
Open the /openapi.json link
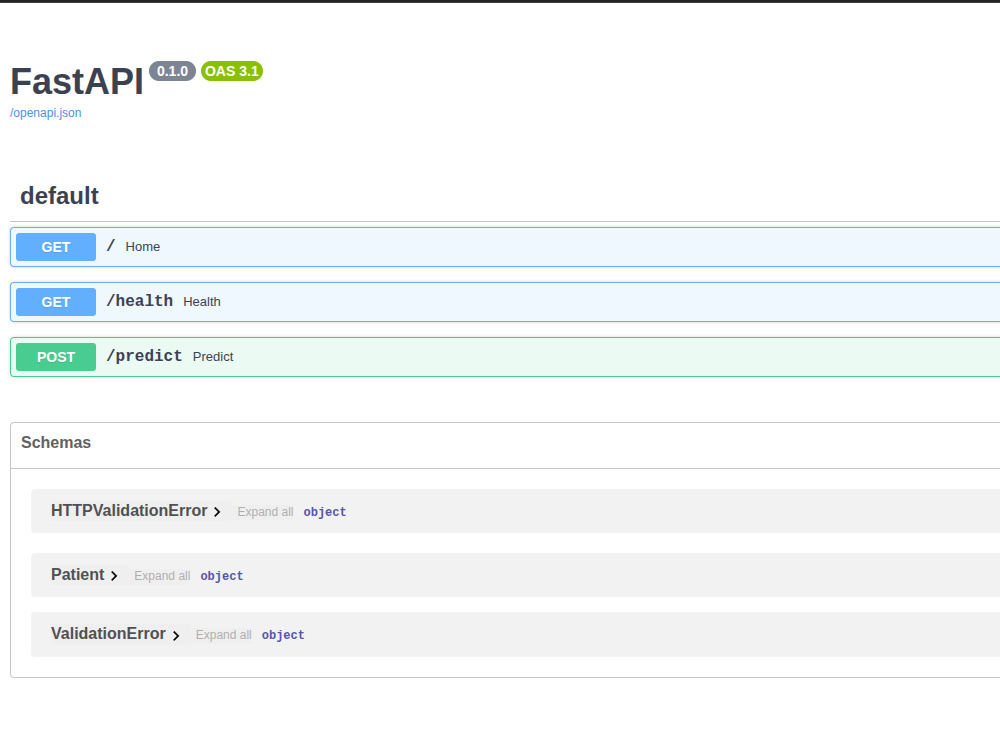pos(45,113)
